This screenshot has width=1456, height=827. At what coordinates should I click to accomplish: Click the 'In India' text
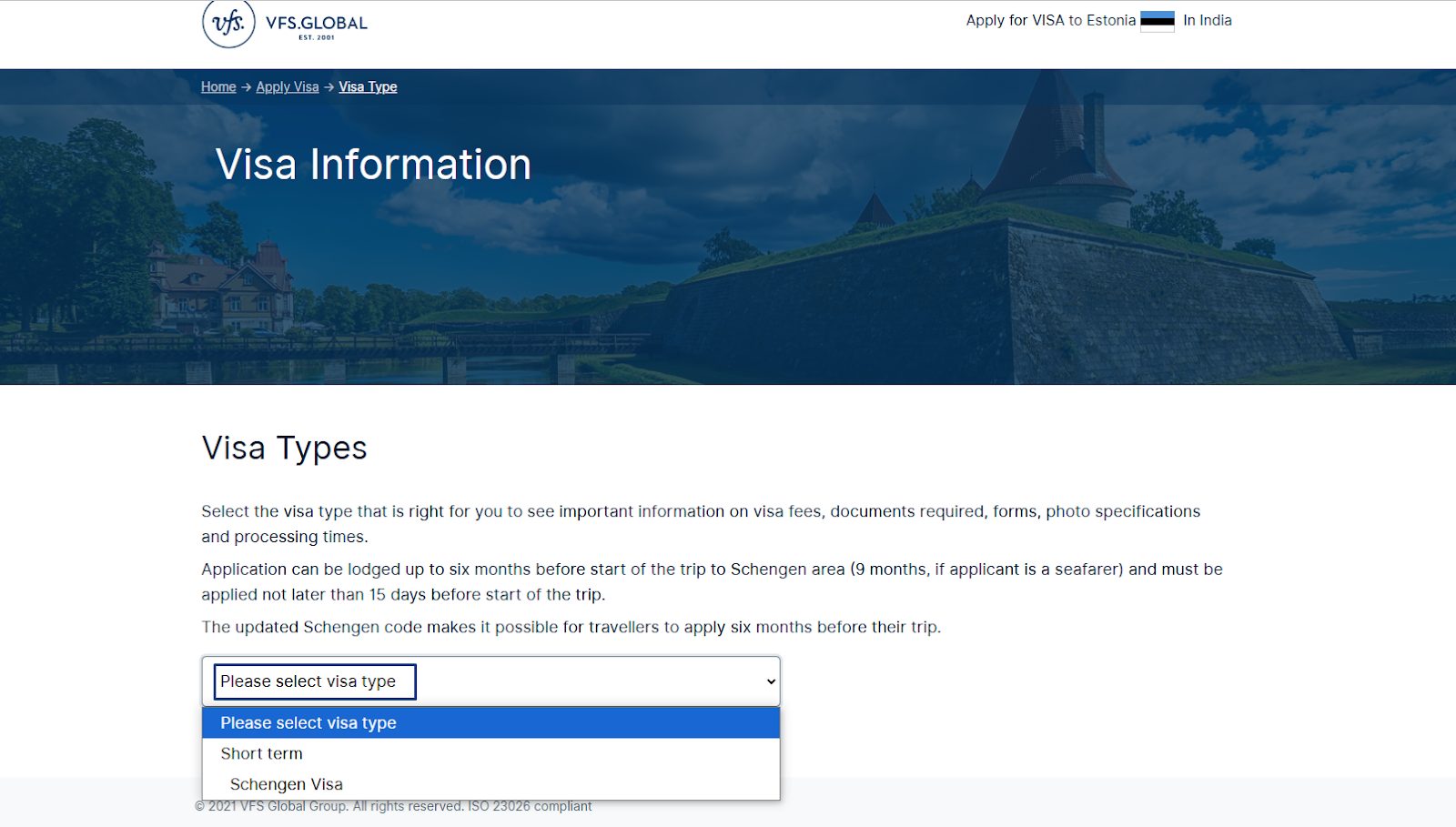(x=1207, y=20)
